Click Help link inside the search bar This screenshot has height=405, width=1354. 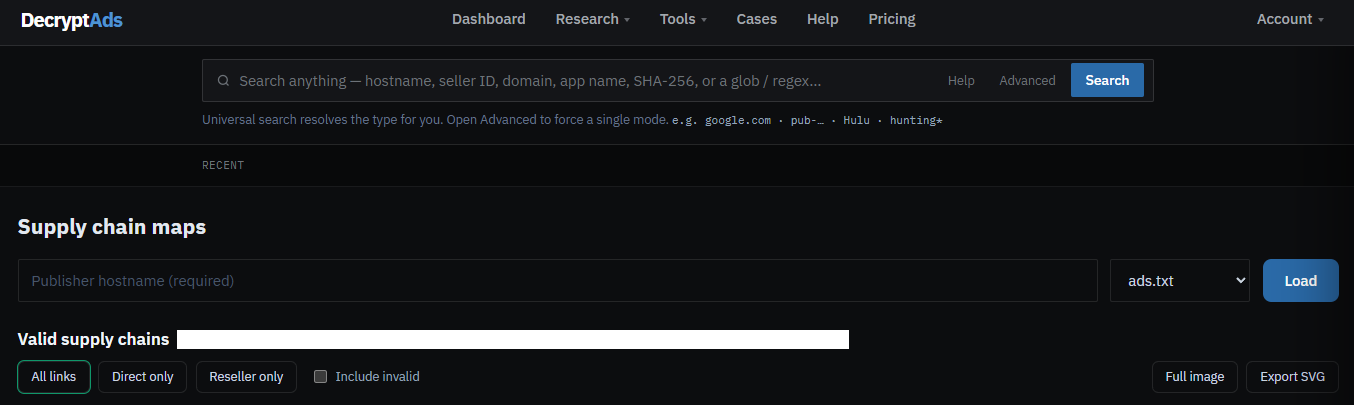(x=961, y=80)
